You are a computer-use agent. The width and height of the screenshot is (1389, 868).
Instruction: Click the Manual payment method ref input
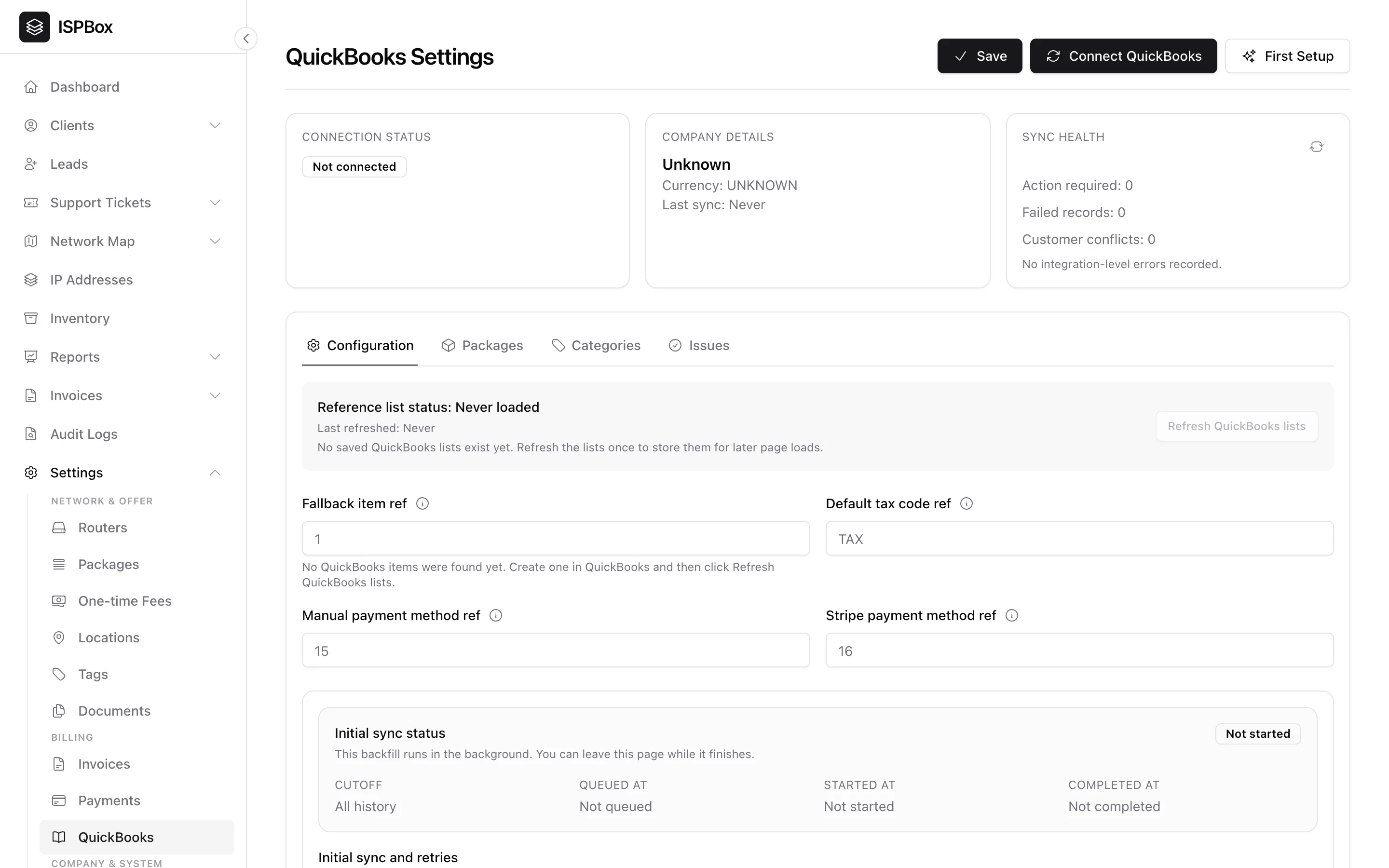(x=556, y=651)
